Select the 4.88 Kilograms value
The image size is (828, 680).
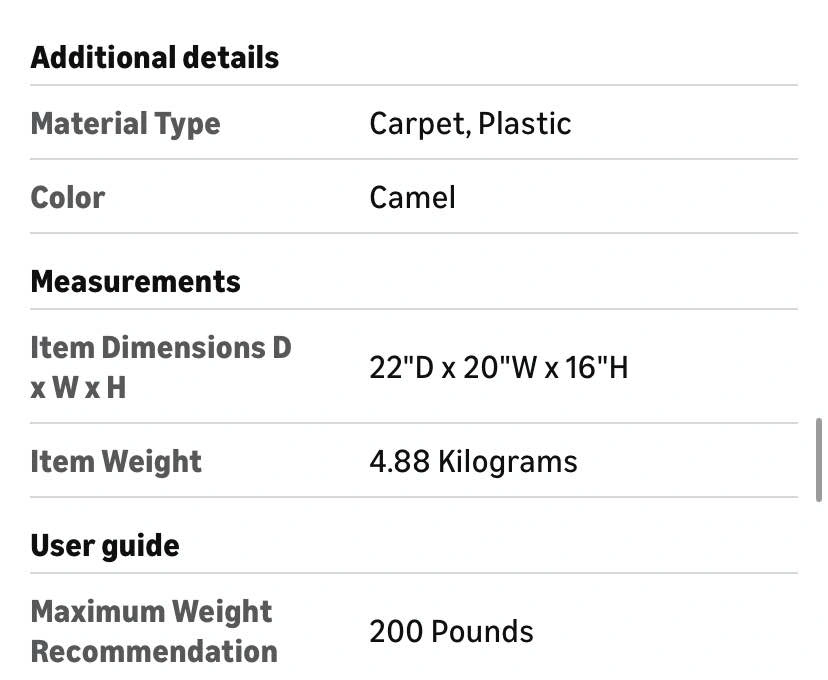tap(473, 462)
